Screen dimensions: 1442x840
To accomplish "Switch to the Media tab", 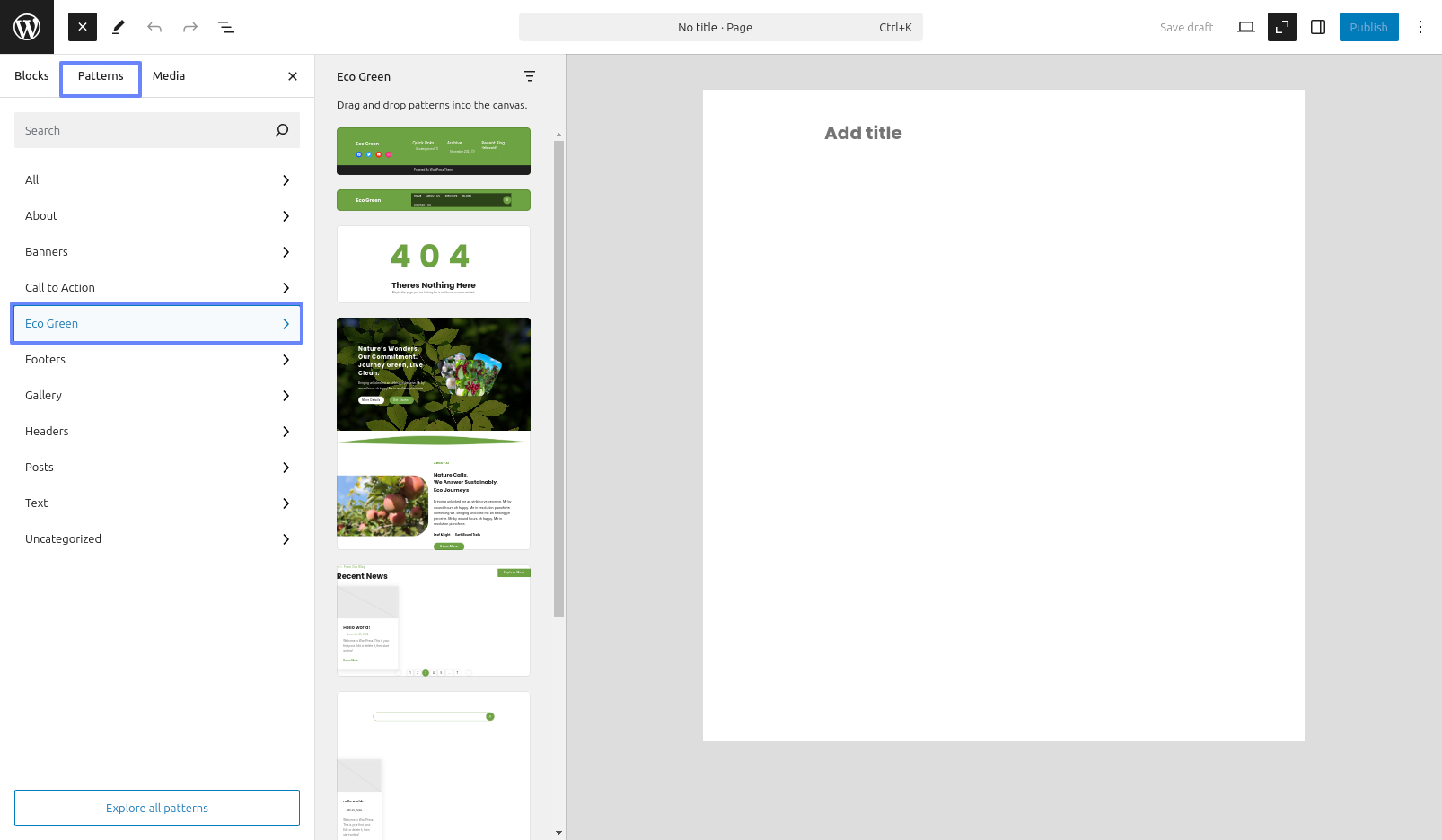I will click(169, 76).
